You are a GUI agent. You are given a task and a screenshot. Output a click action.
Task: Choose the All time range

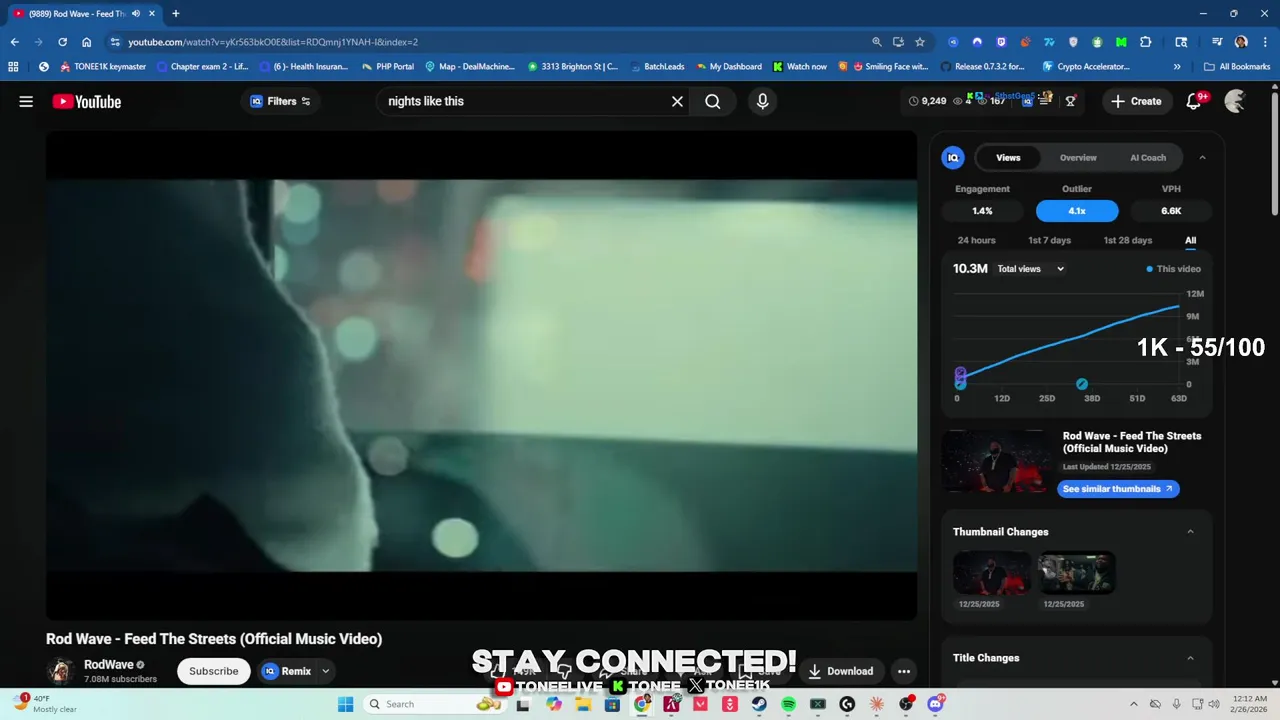coord(1190,240)
